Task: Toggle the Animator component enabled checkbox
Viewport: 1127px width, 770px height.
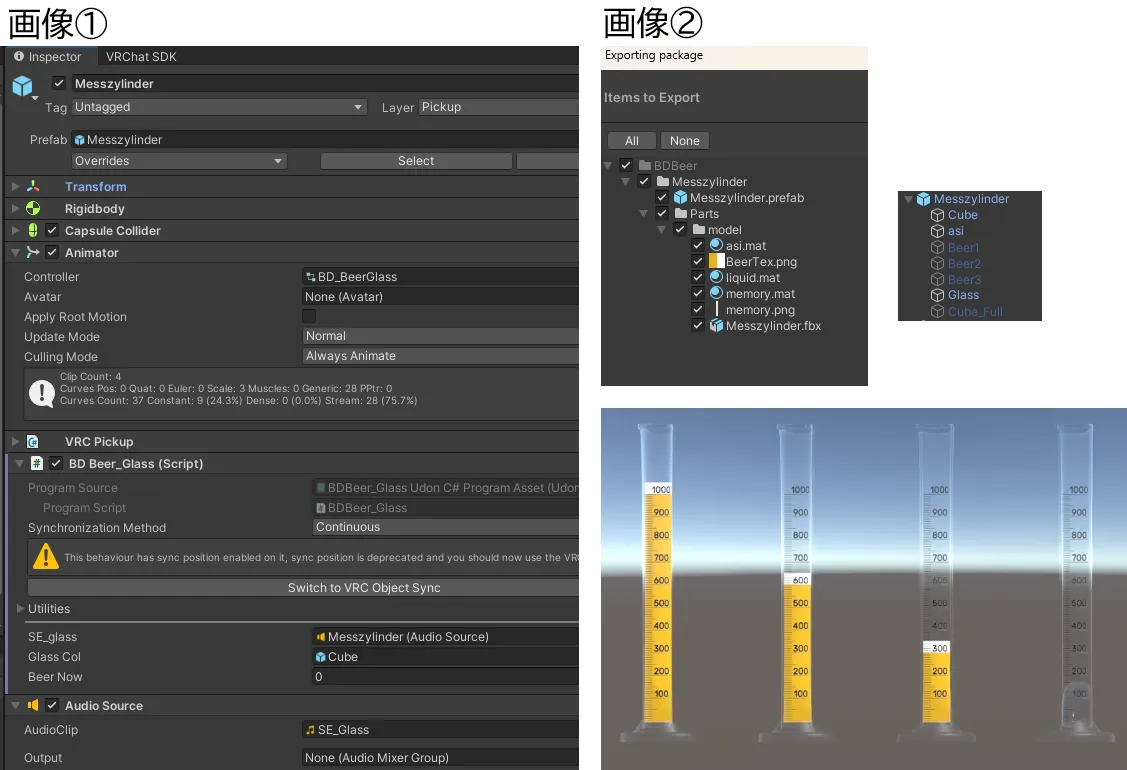Action: click(52, 253)
